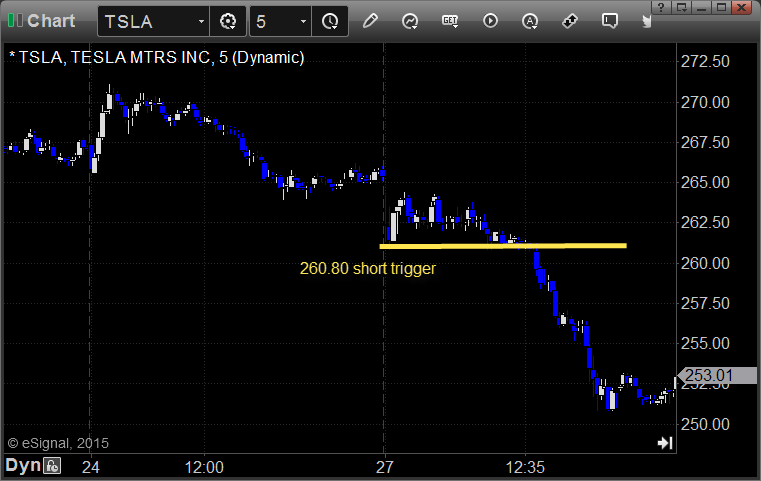This screenshot has height=481, width=761.
Task: Select the pencil drawing tools icon
Action: (370, 21)
